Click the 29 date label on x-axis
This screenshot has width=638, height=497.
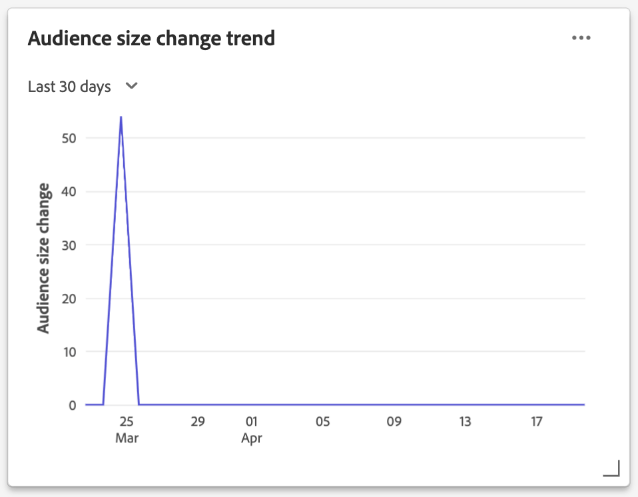click(x=198, y=422)
